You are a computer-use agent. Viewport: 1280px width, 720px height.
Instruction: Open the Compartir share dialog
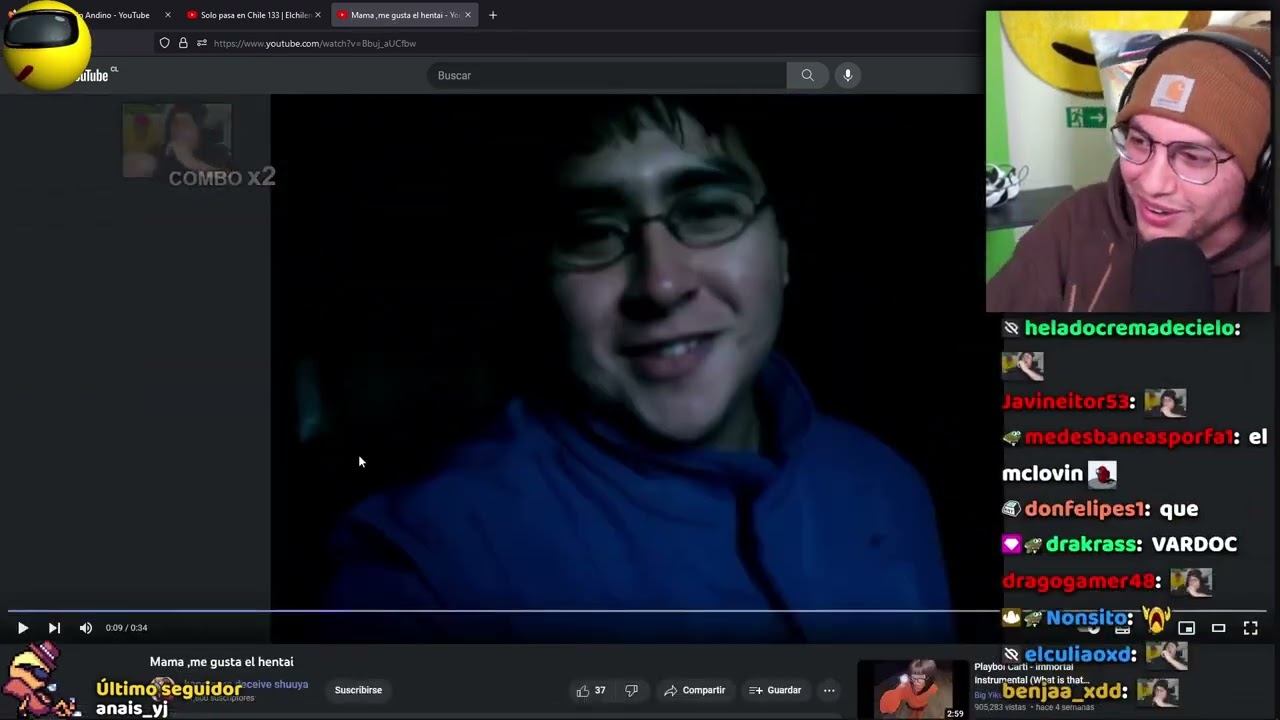[x=695, y=690]
